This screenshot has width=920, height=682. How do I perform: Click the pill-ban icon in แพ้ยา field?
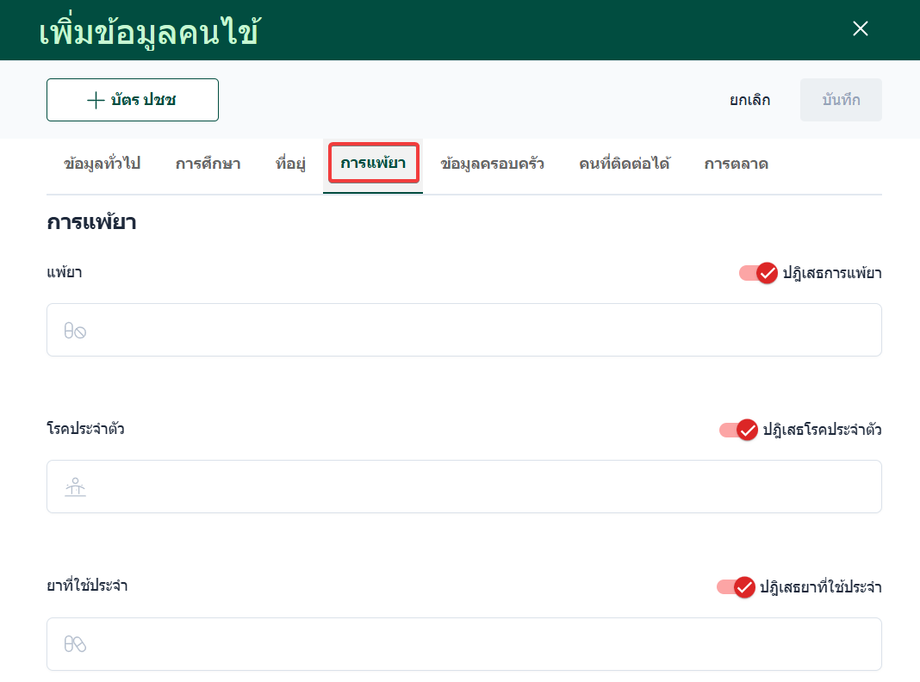pos(75,331)
